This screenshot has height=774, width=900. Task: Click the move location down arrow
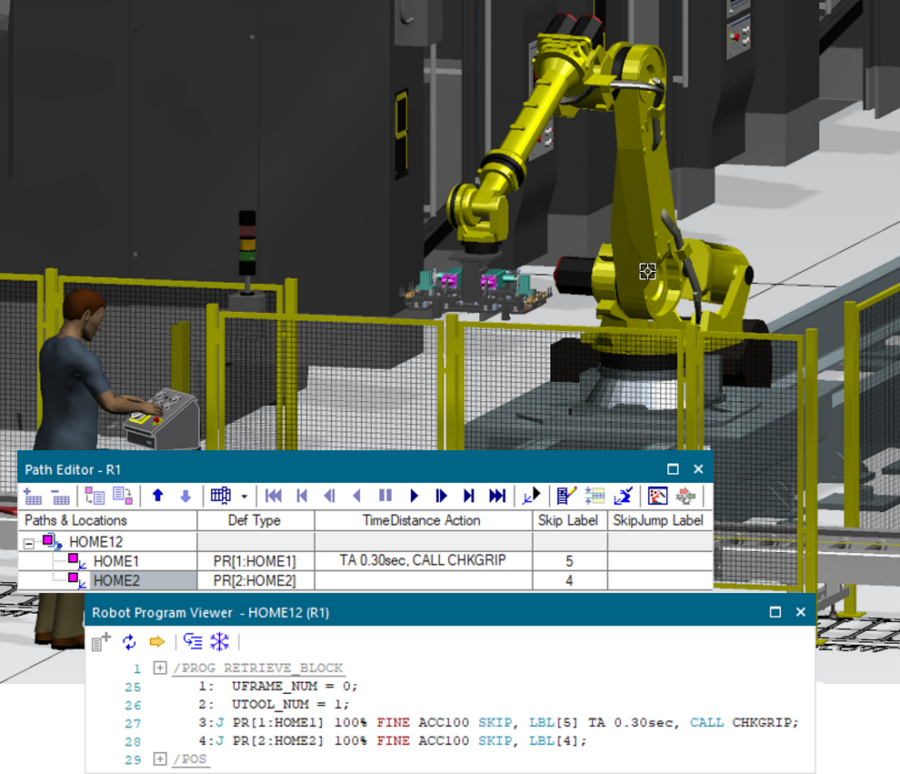pos(185,496)
